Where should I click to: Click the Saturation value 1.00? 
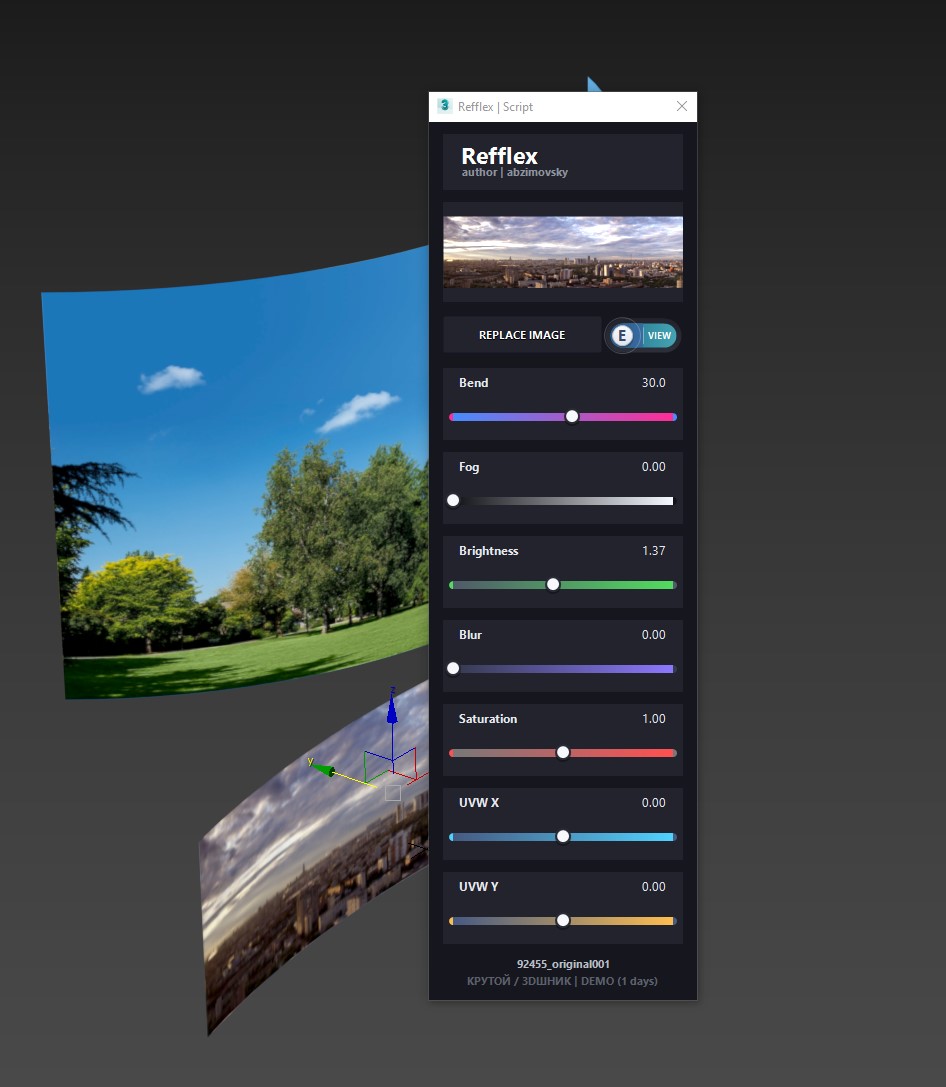coord(654,719)
